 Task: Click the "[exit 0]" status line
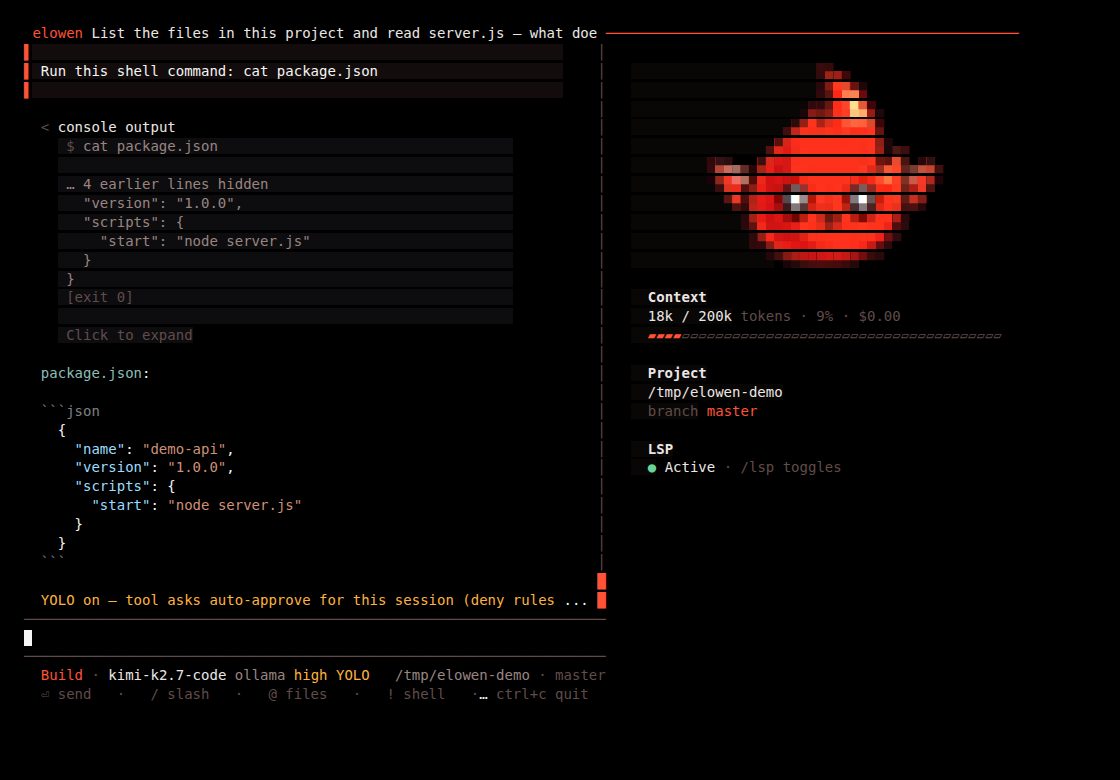click(100, 297)
